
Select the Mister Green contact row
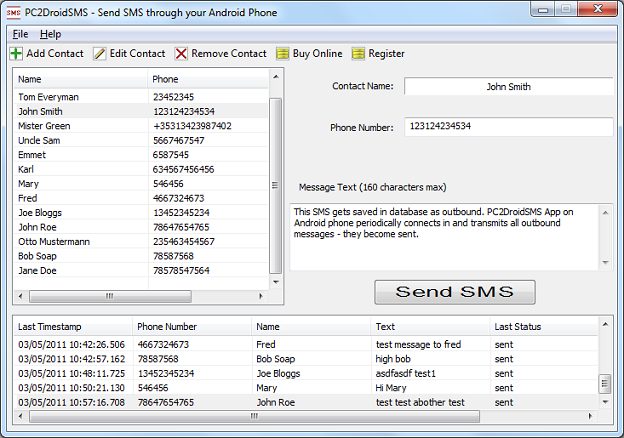[141, 126]
